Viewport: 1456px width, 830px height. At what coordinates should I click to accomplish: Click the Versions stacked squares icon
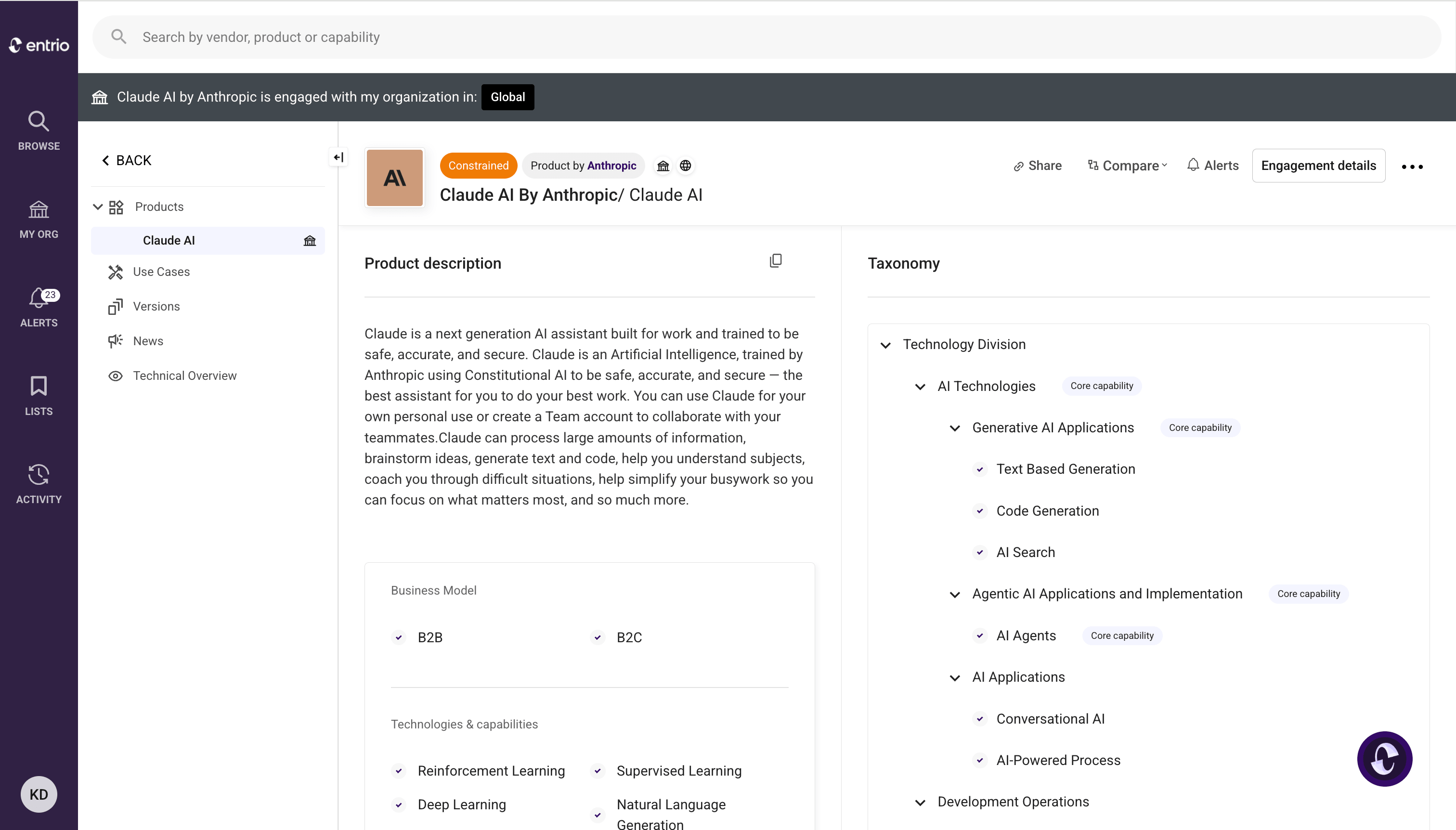coord(115,307)
